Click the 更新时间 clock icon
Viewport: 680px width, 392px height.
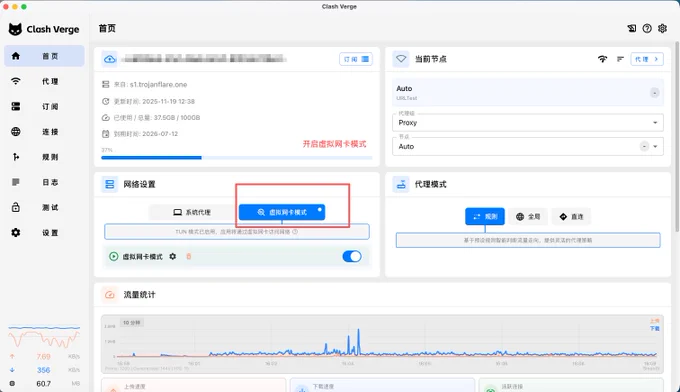point(105,101)
